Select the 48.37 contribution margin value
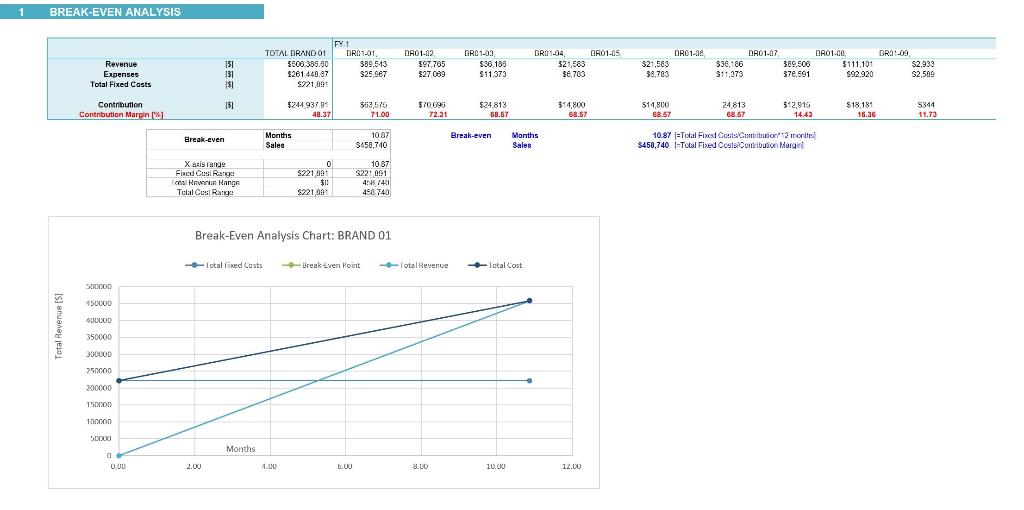The image size is (1024, 510). pyautogui.click(x=321, y=115)
